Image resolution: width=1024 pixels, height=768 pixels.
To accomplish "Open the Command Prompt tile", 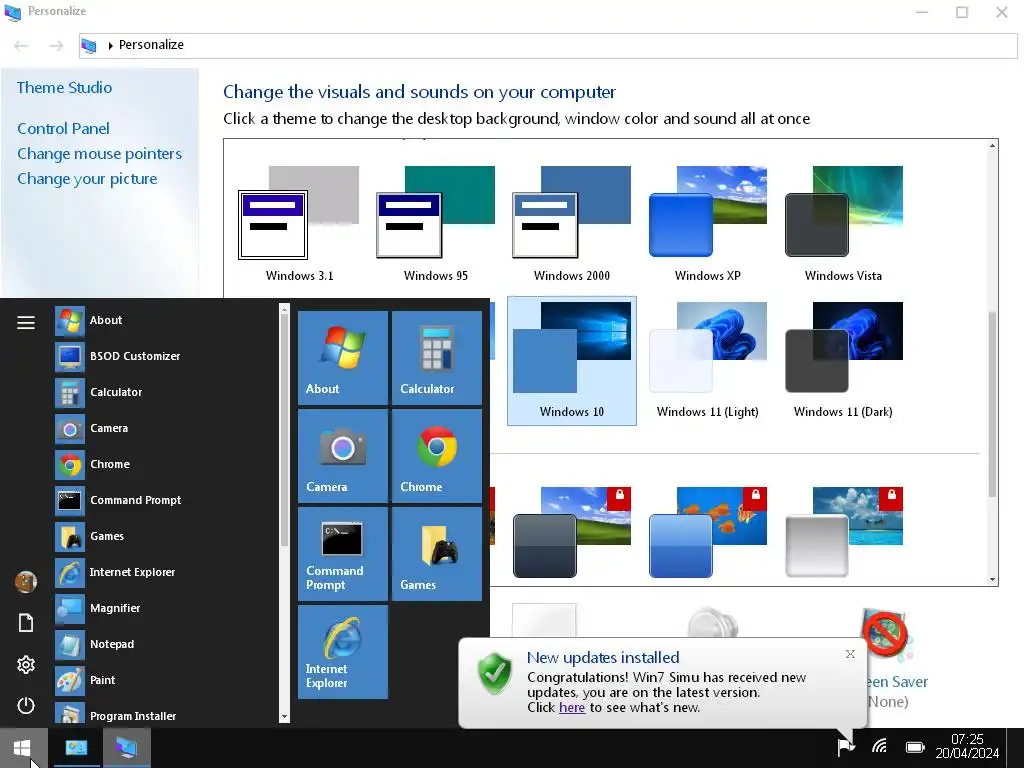I will pos(343,554).
